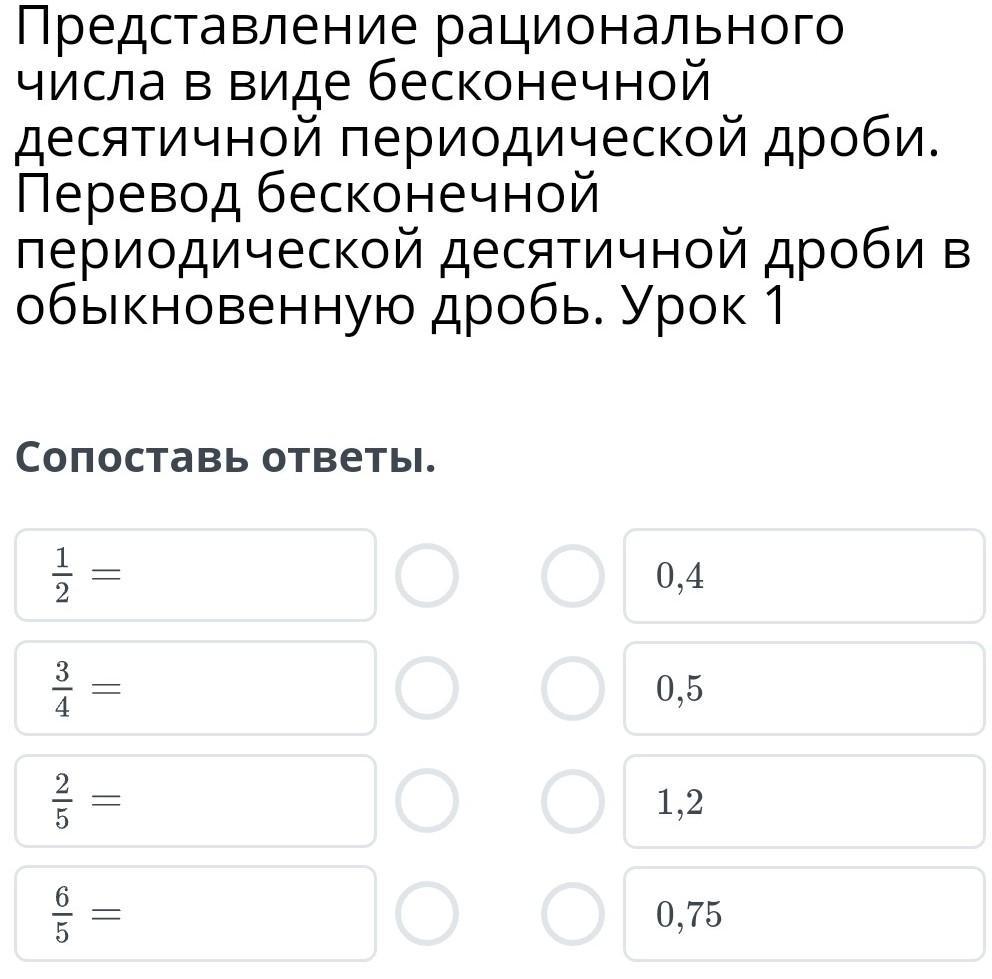Click the 'Представление рационального' title line
This screenshot has height=979, width=992.
click(x=430, y=28)
